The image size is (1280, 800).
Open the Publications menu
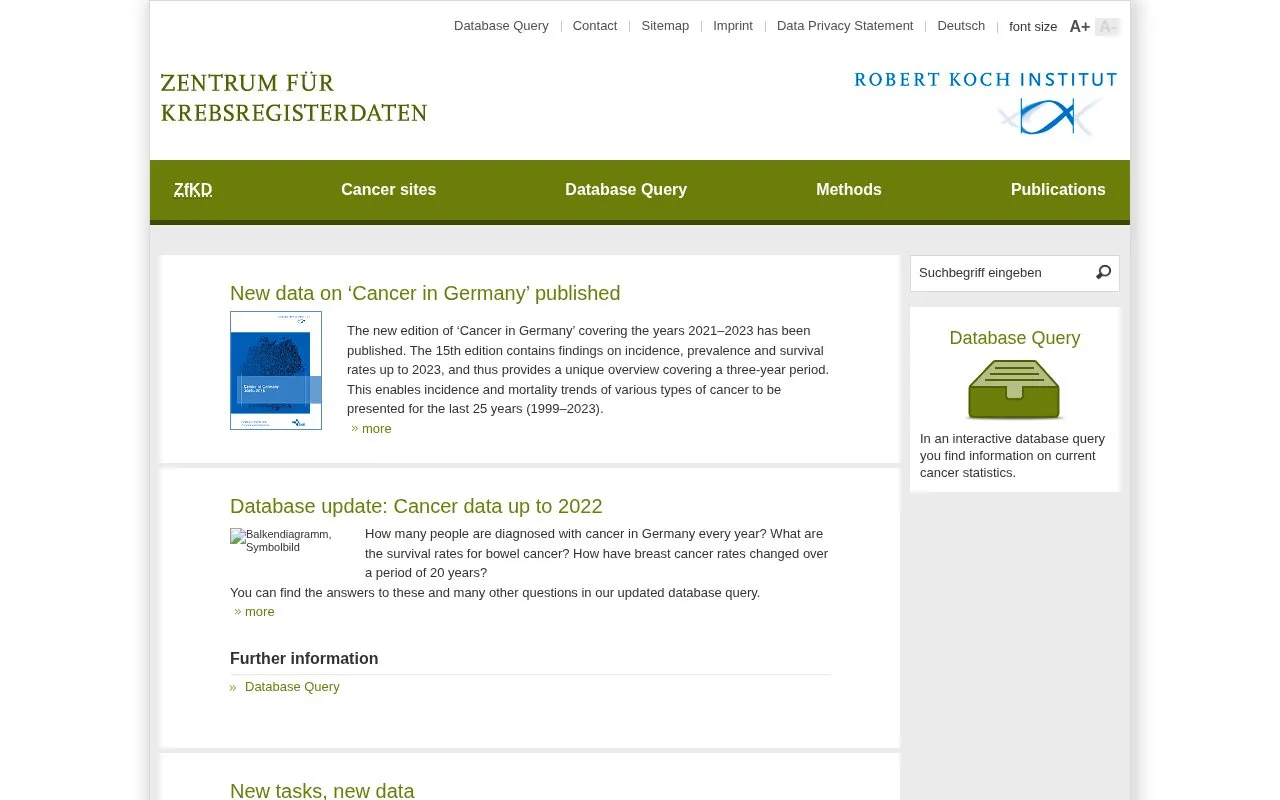(1058, 190)
